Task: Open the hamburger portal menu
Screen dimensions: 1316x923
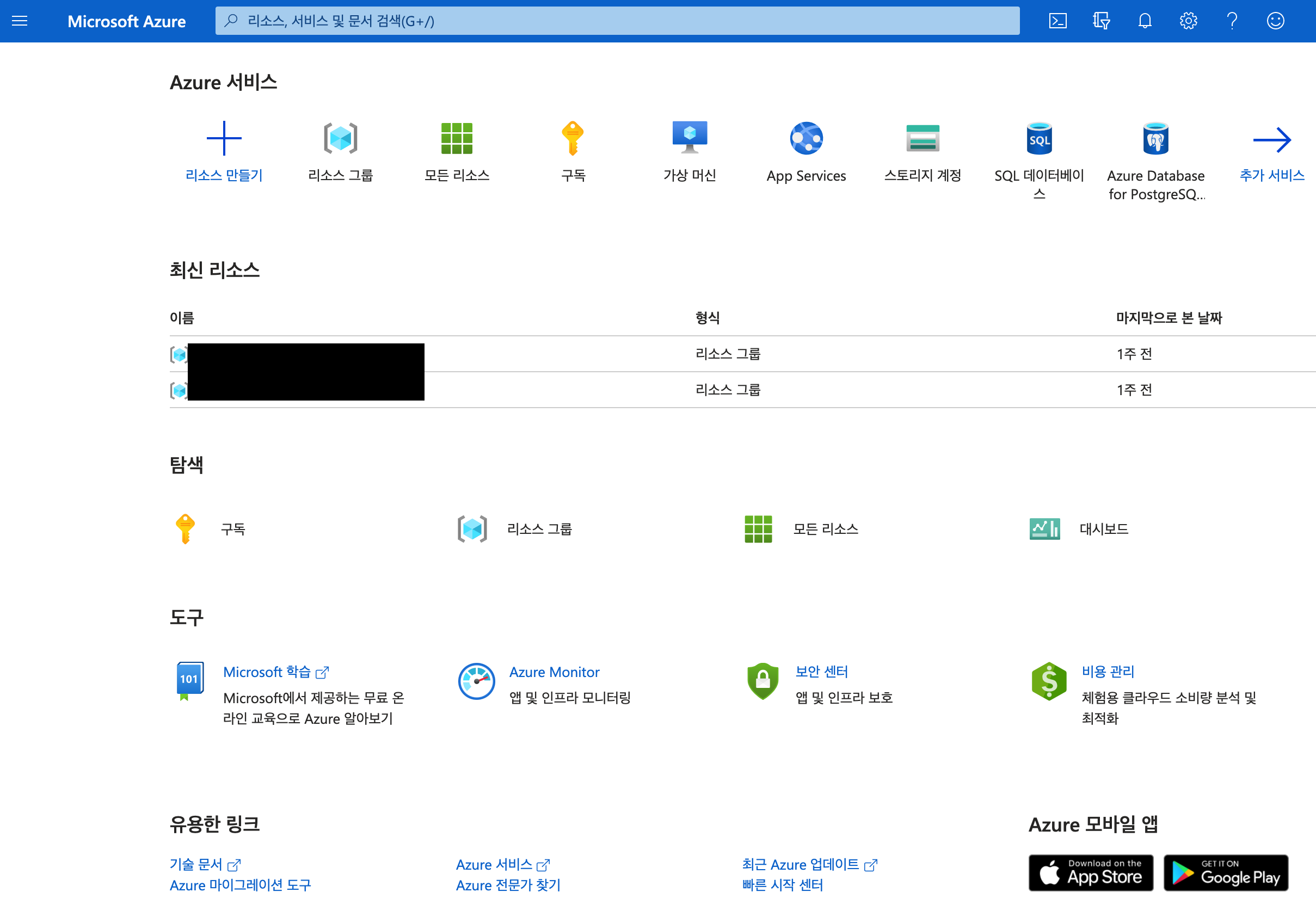Action: [20, 21]
